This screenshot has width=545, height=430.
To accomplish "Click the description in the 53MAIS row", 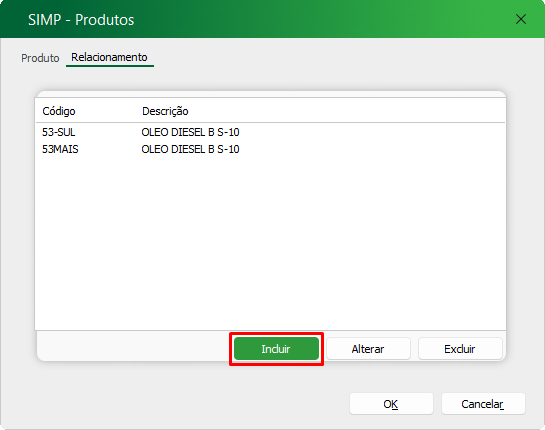I will coord(190,149).
